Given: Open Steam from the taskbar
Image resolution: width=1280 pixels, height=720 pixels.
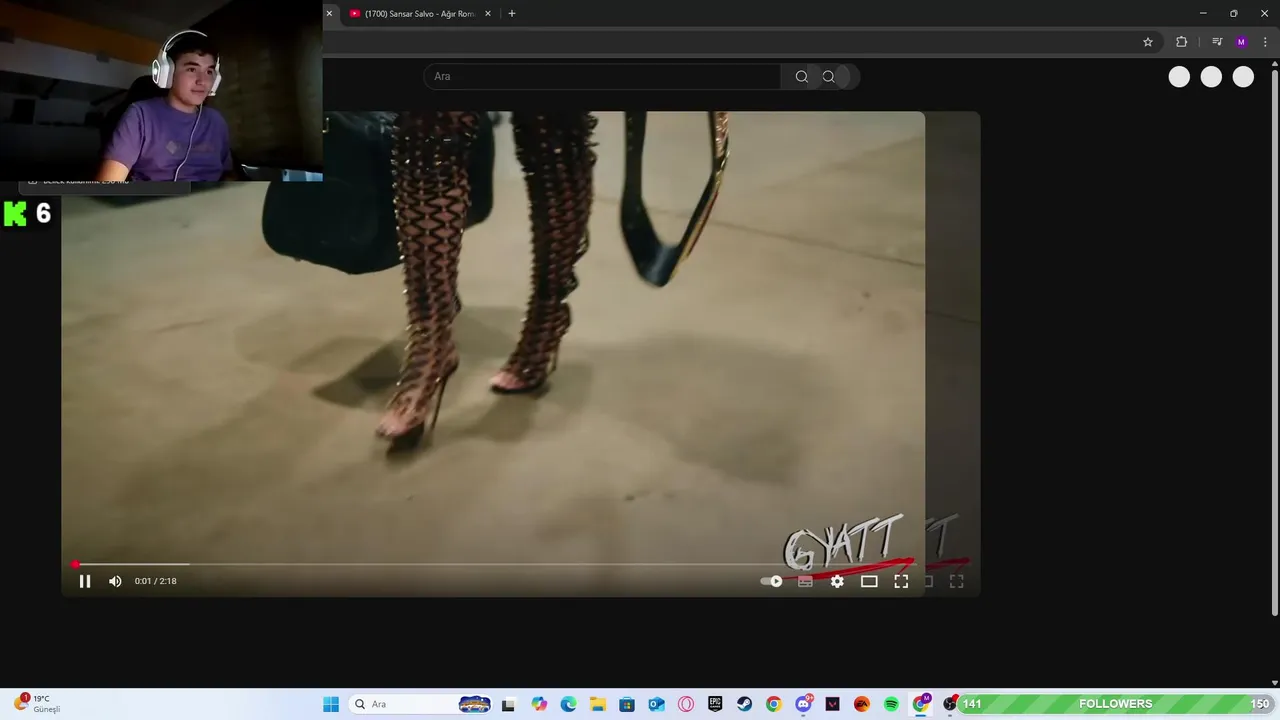Looking at the screenshot, I should pyautogui.click(x=744, y=704).
